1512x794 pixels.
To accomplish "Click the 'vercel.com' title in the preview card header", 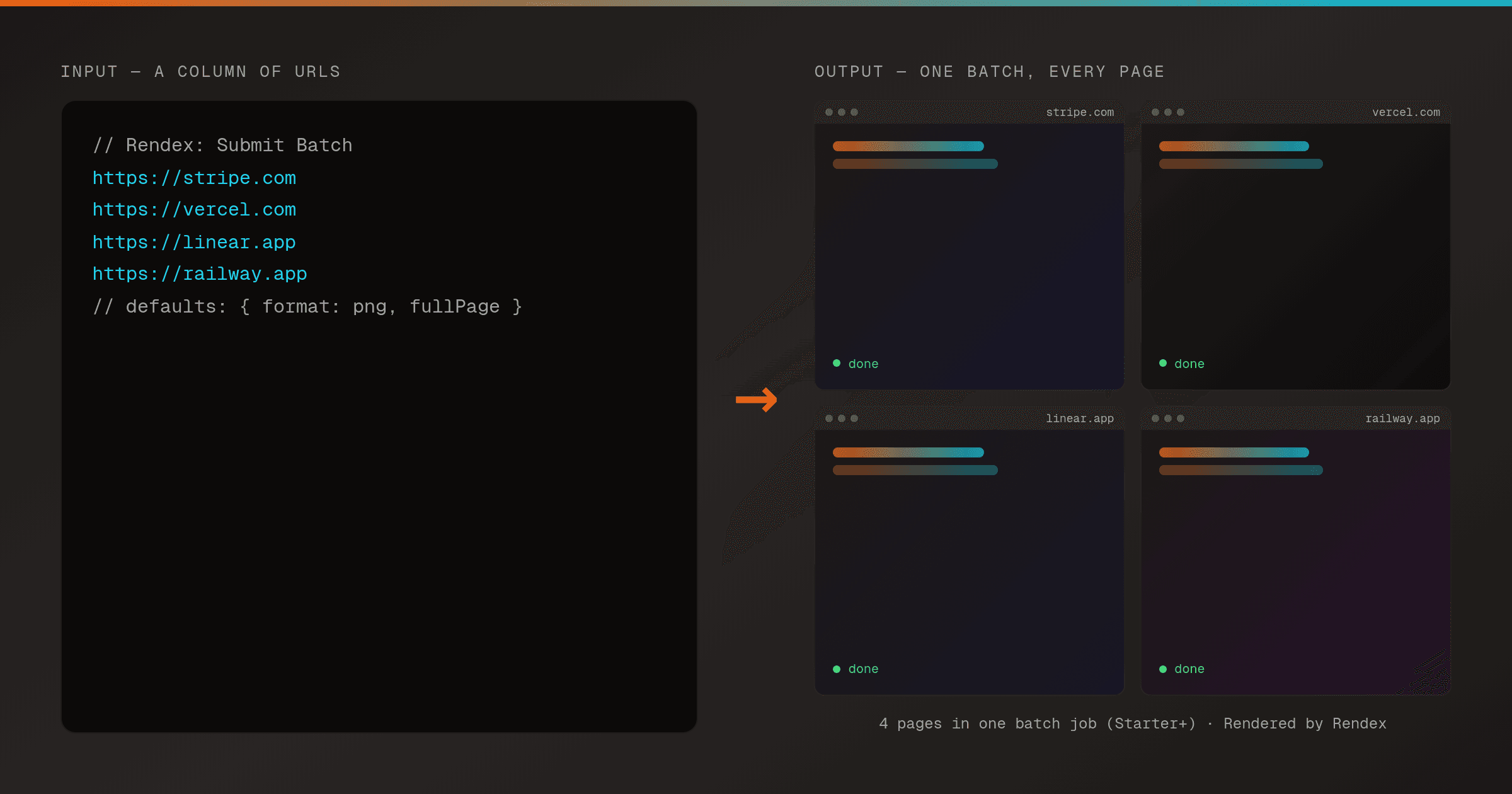I will tap(1406, 112).
